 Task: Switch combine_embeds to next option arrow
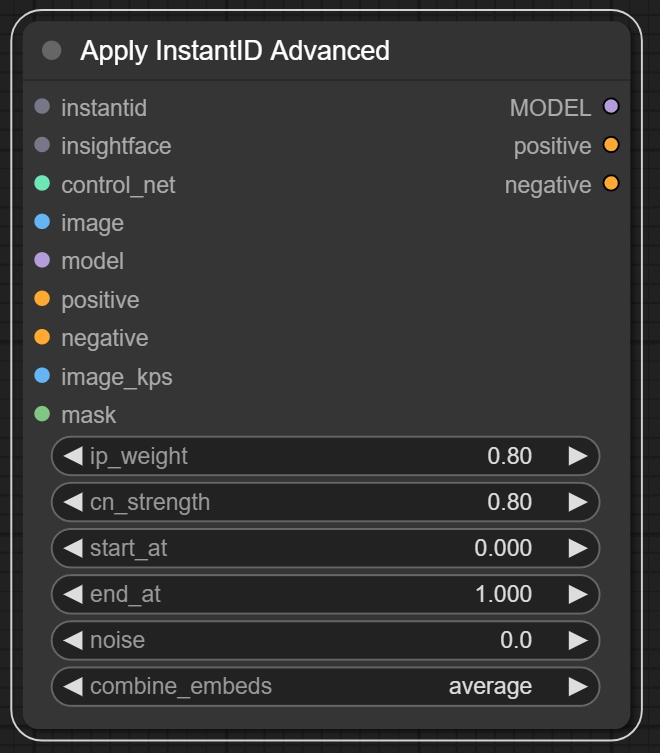pos(577,686)
